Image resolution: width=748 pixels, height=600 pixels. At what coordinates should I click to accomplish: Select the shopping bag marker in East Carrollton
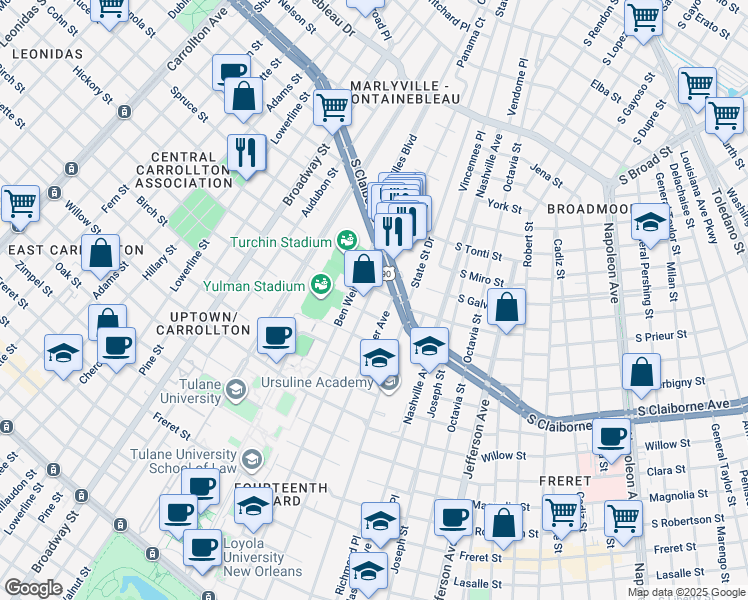(x=101, y=254)
